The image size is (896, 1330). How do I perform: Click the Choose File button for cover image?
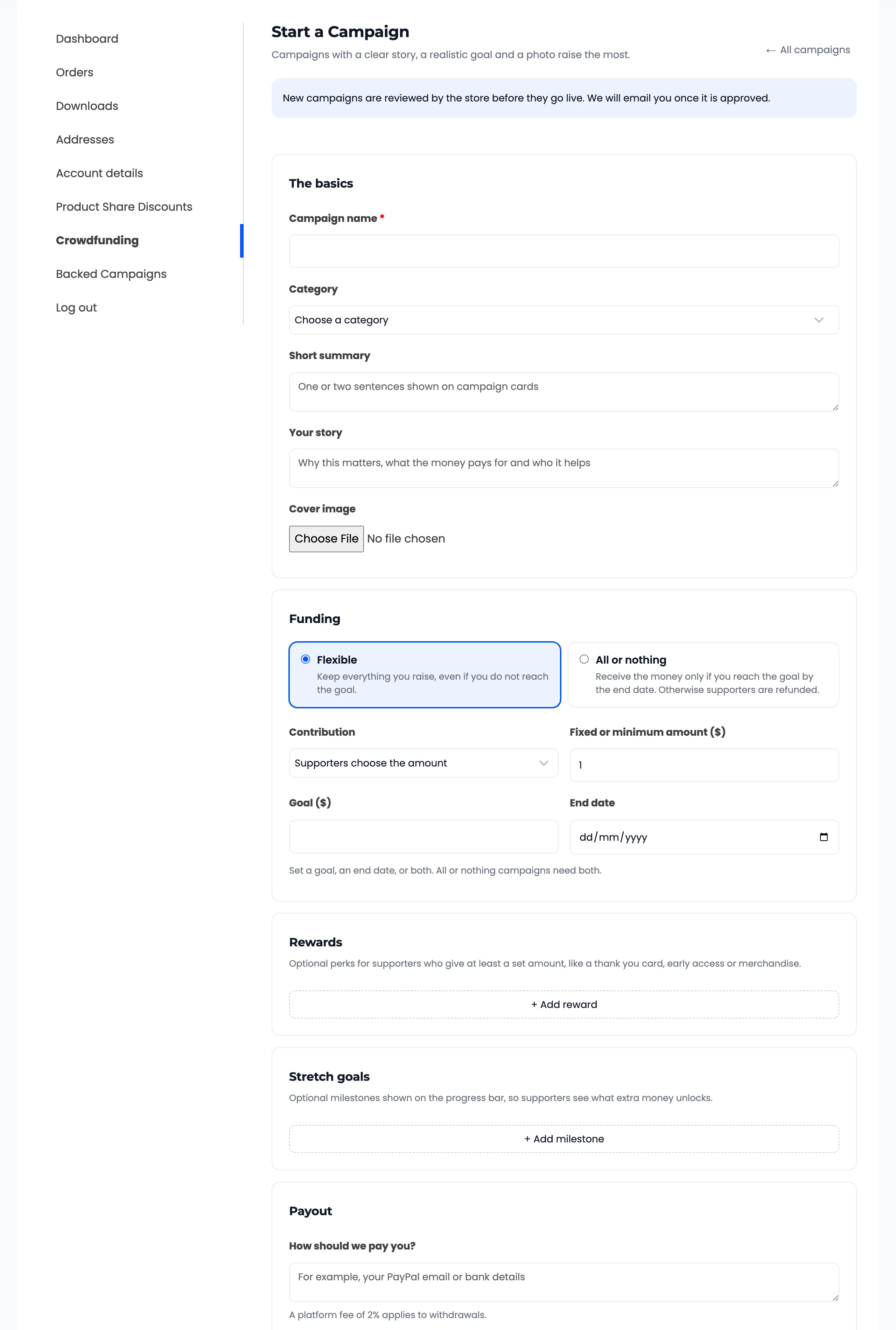click(326, 539)
